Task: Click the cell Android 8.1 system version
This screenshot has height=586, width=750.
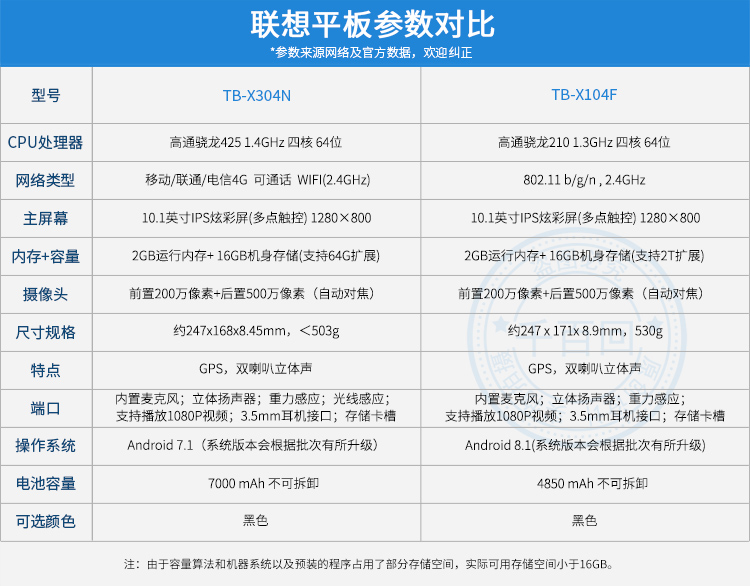Action: point(585,445)
